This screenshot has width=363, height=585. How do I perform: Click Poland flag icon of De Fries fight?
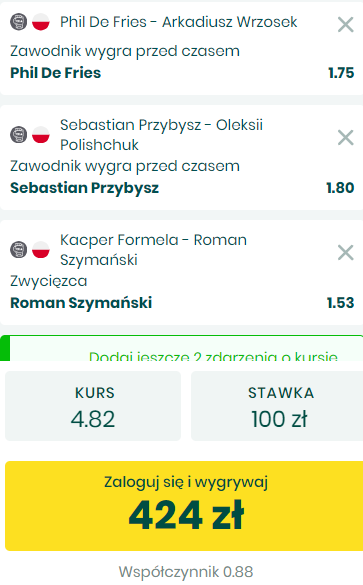pyautogui.click(x=41, y=22)
